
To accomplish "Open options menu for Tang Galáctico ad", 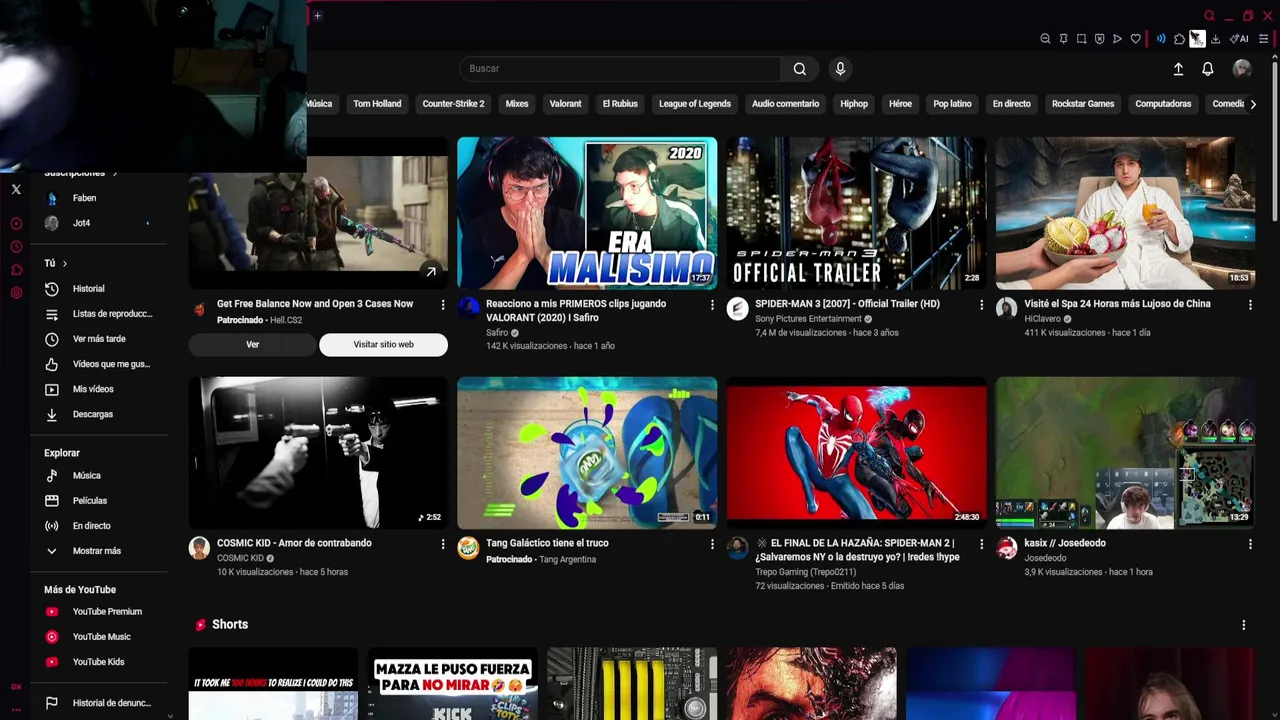I will [712, 544].
